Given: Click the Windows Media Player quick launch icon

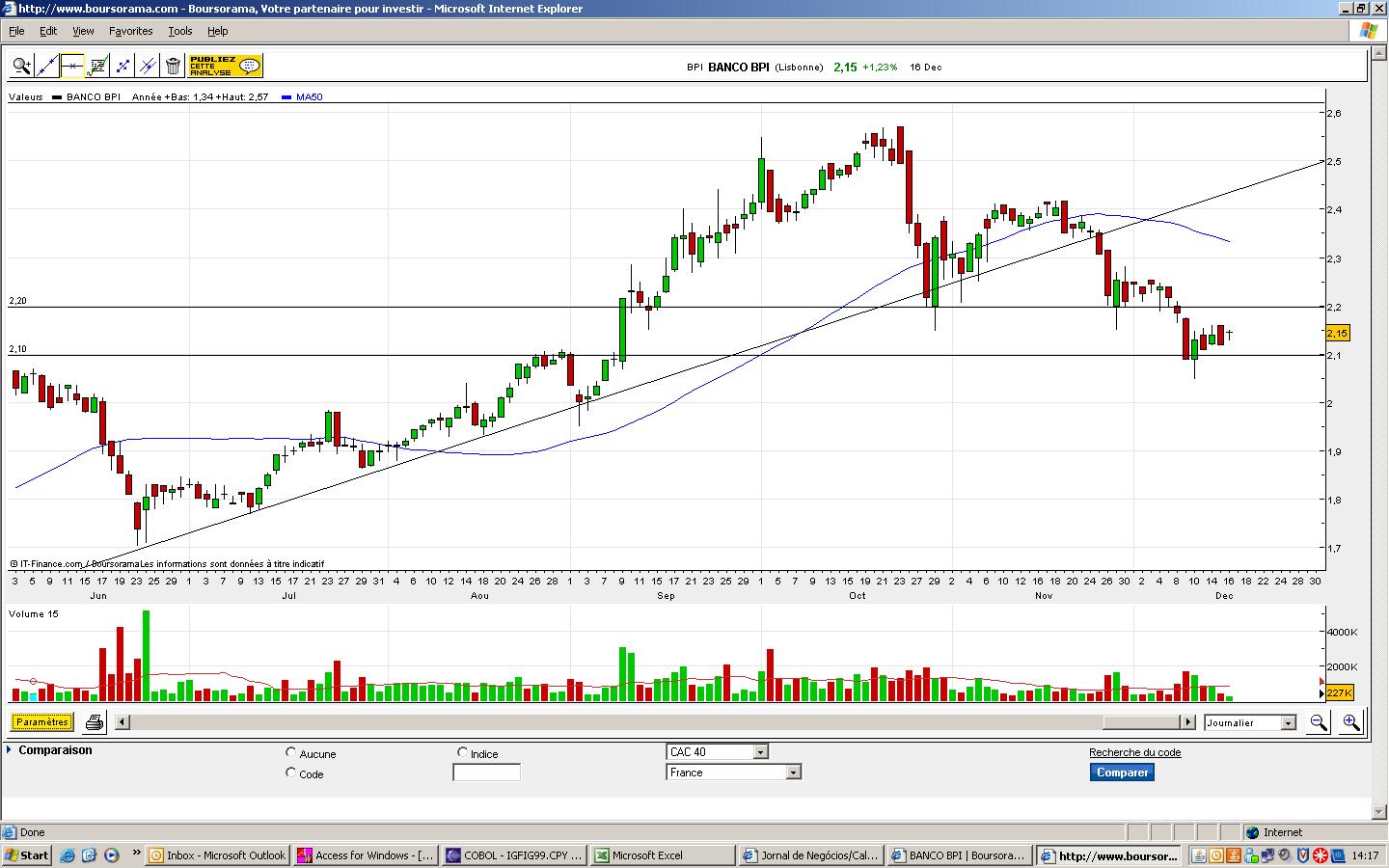Looking at the screenshot, I should [x=111, y=854].
